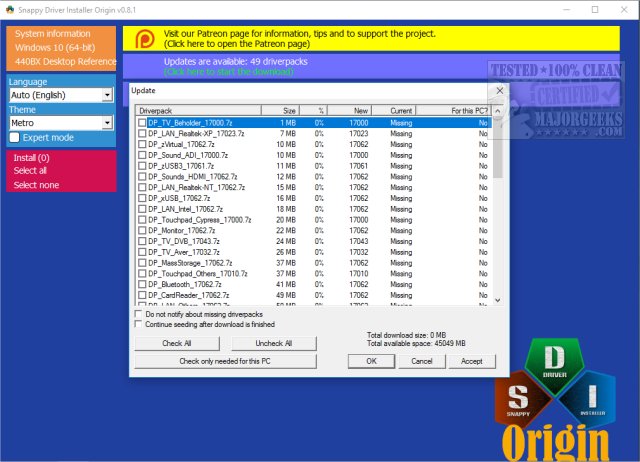The image size is (640, 462).
Task: Confirm the Update dialog with OK
Action: (x=371, y=361)
